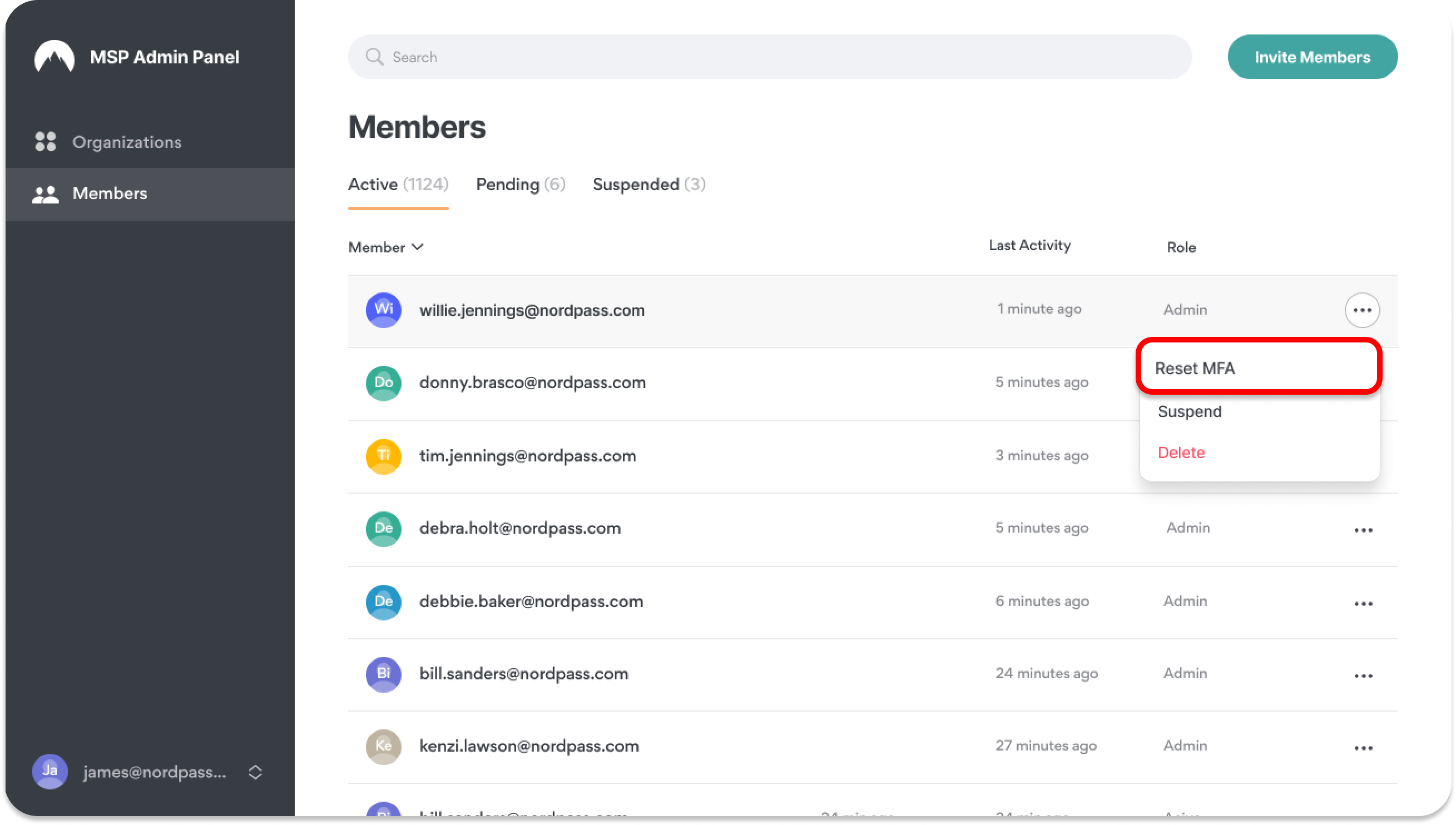Click the Organizations four-dot icon

point(46,142)
